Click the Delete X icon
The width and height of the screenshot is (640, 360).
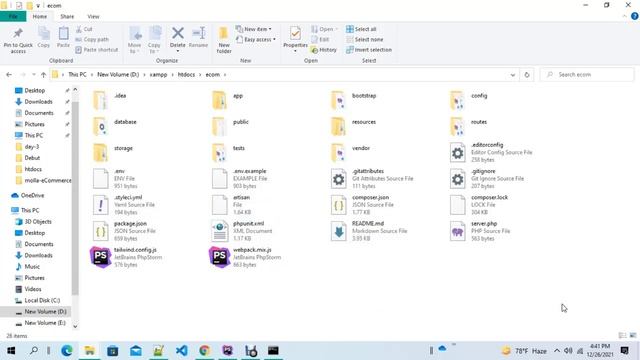pos(178,33)
